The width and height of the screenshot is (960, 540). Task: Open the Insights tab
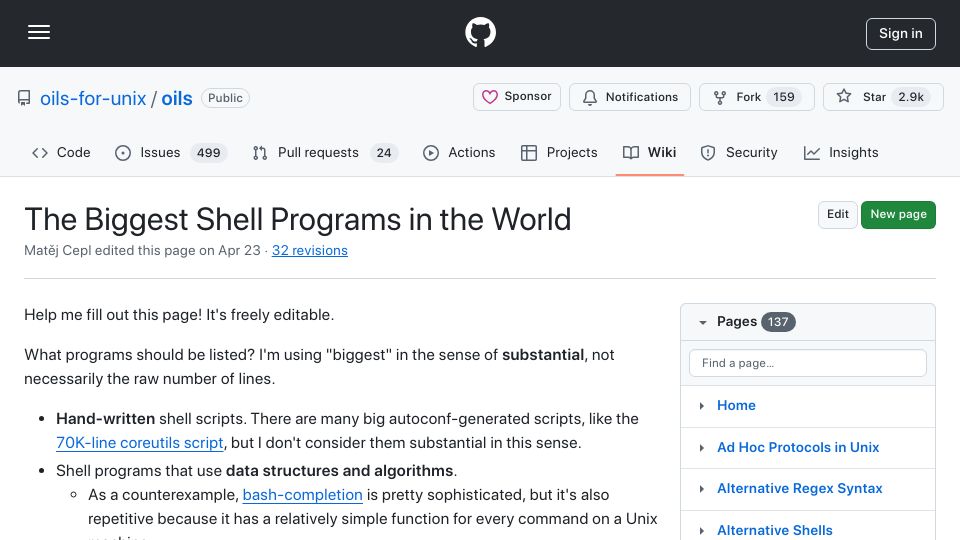click(841, 152)
